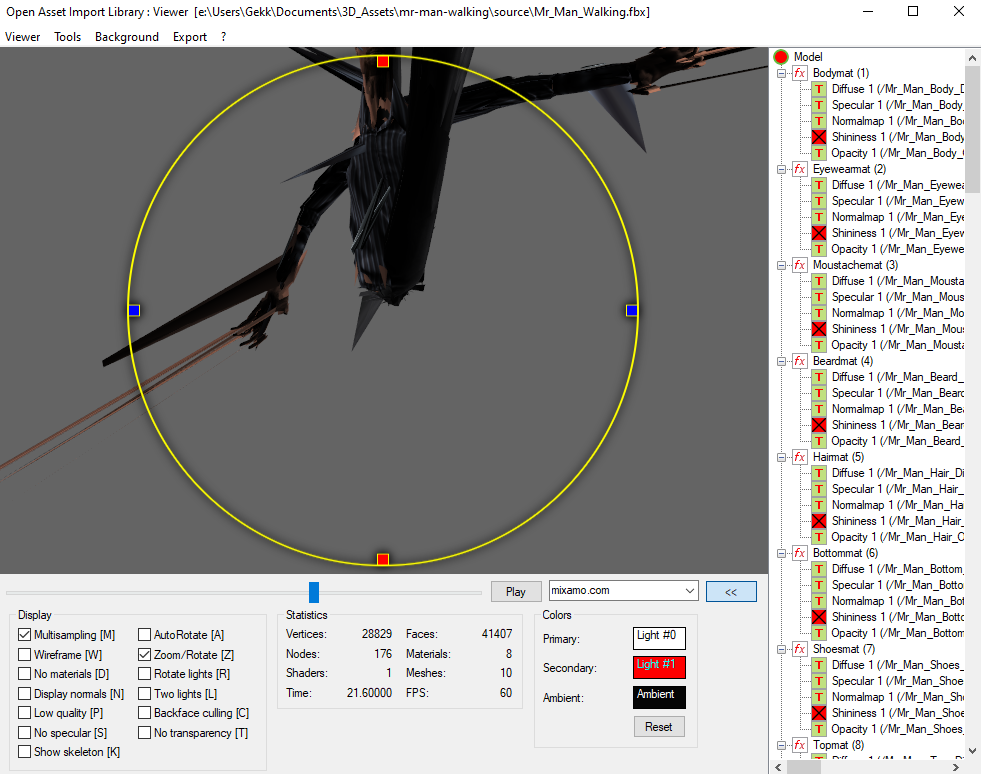Select the Beardmat (4) fx material icon
The image size is (981, 774).
click(x=800, y=361)
